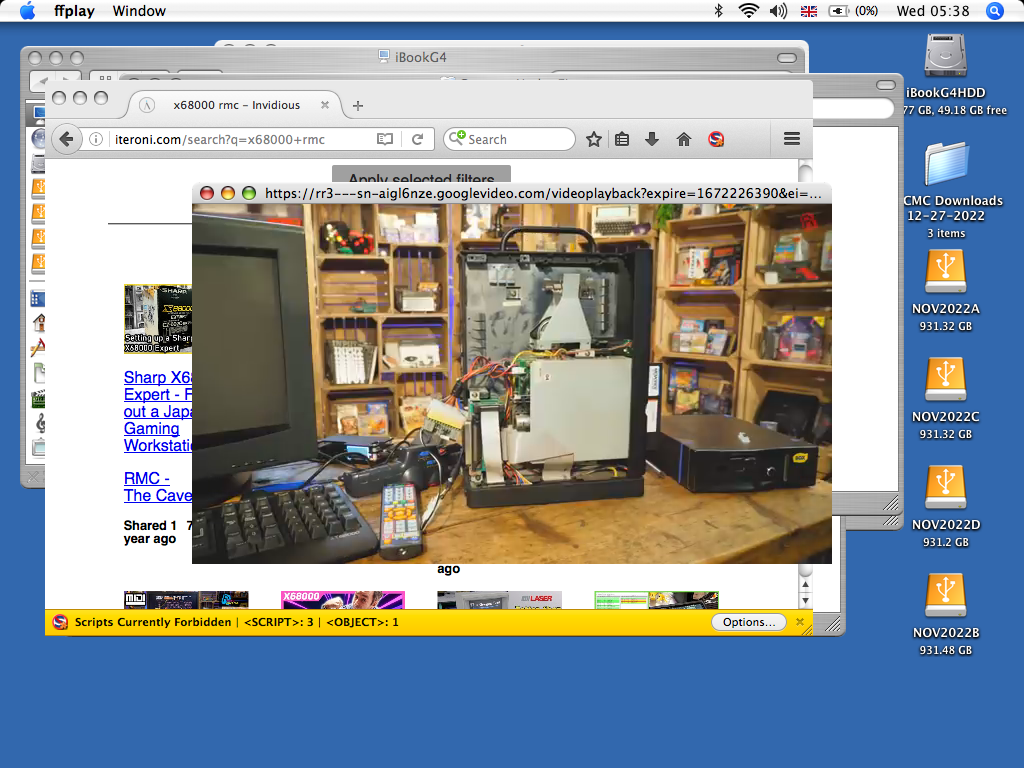The width and height of the screenshot is (1024, 768).
Task: Click iBookG4 window toolbar toggle pill
Action: point(786,57)
